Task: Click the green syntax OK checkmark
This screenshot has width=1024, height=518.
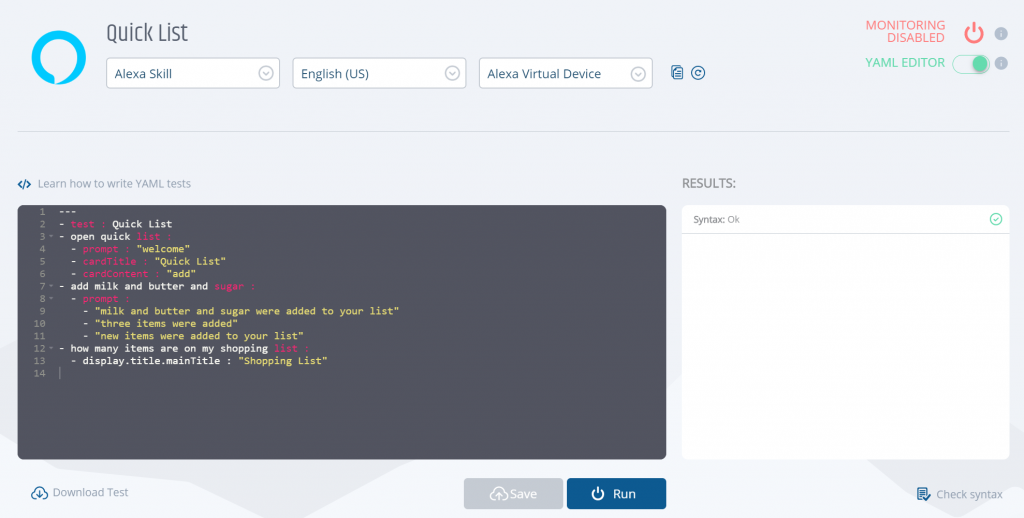Action: (995, 219)
